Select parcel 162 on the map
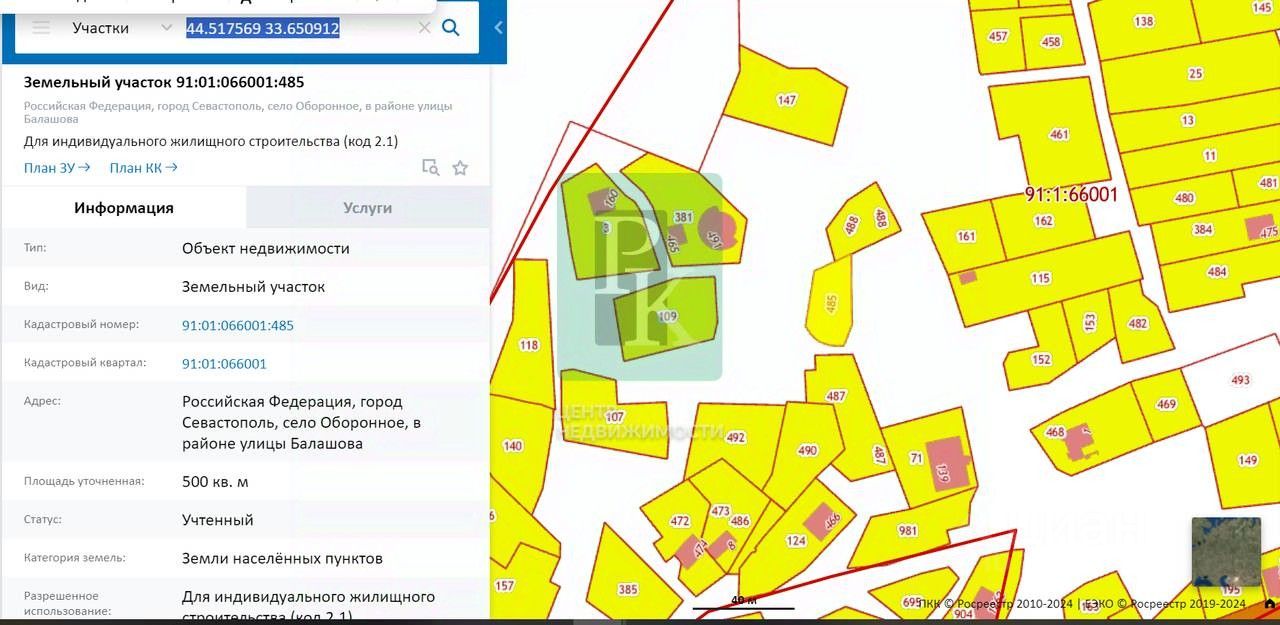Image resolution: width=1280 pixels, height=625 pixels. (1043, 221)
